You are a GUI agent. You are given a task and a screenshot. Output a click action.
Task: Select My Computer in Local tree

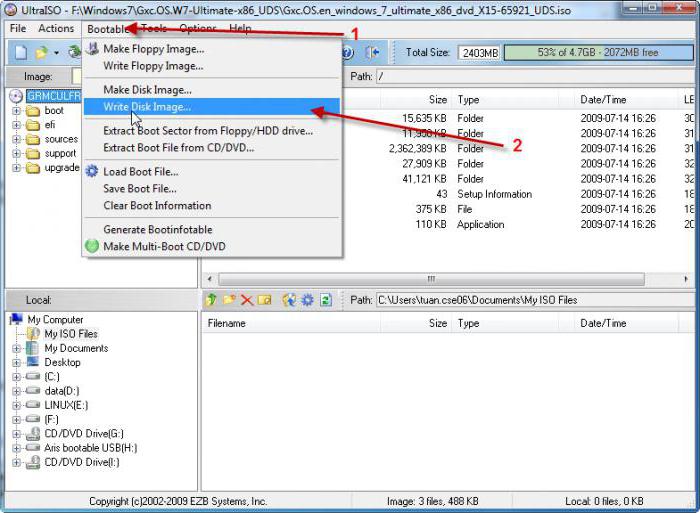[55, 320]
